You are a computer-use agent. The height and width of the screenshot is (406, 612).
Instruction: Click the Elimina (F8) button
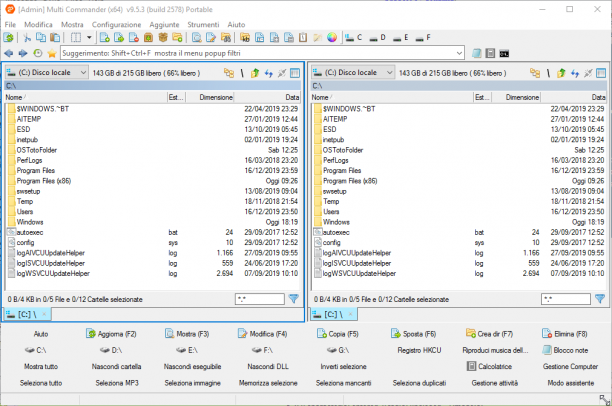pyautogui.click(x=564, y=334)
